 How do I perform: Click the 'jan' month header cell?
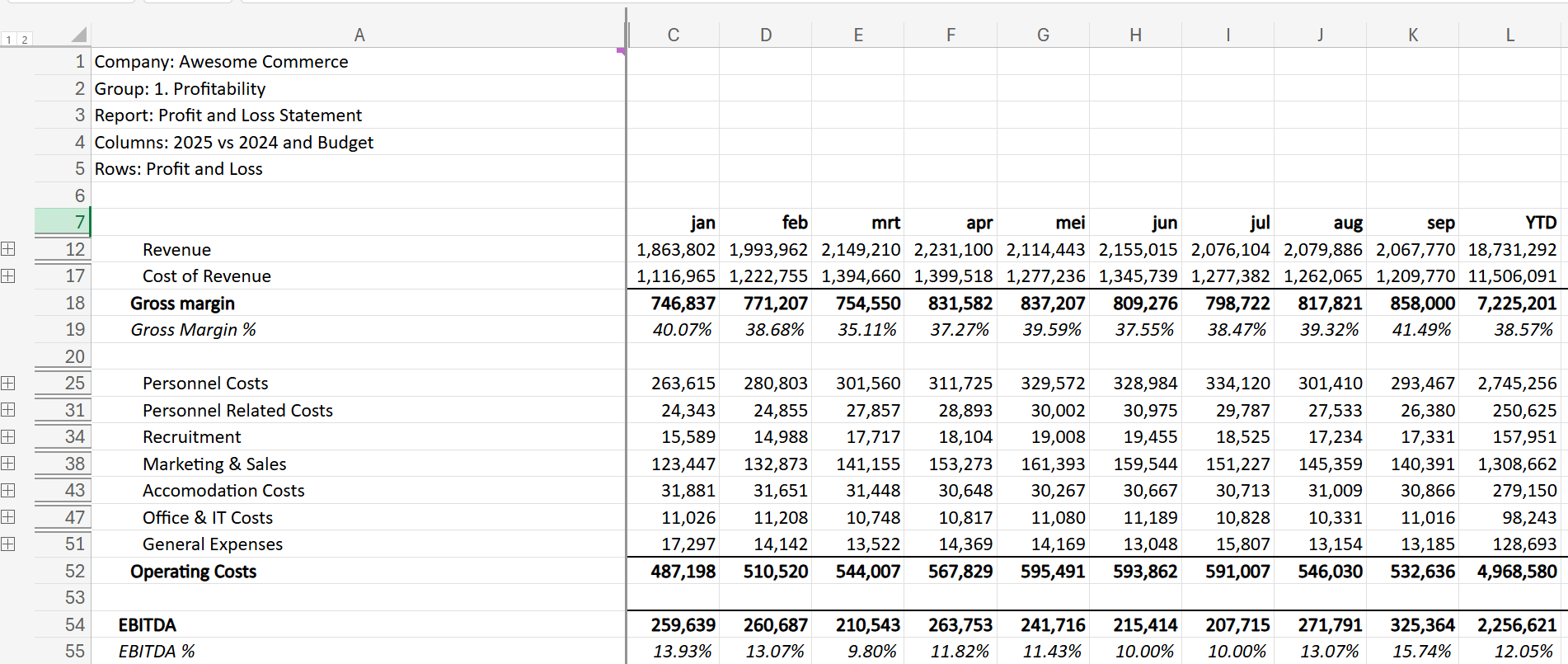coord(674,222)
